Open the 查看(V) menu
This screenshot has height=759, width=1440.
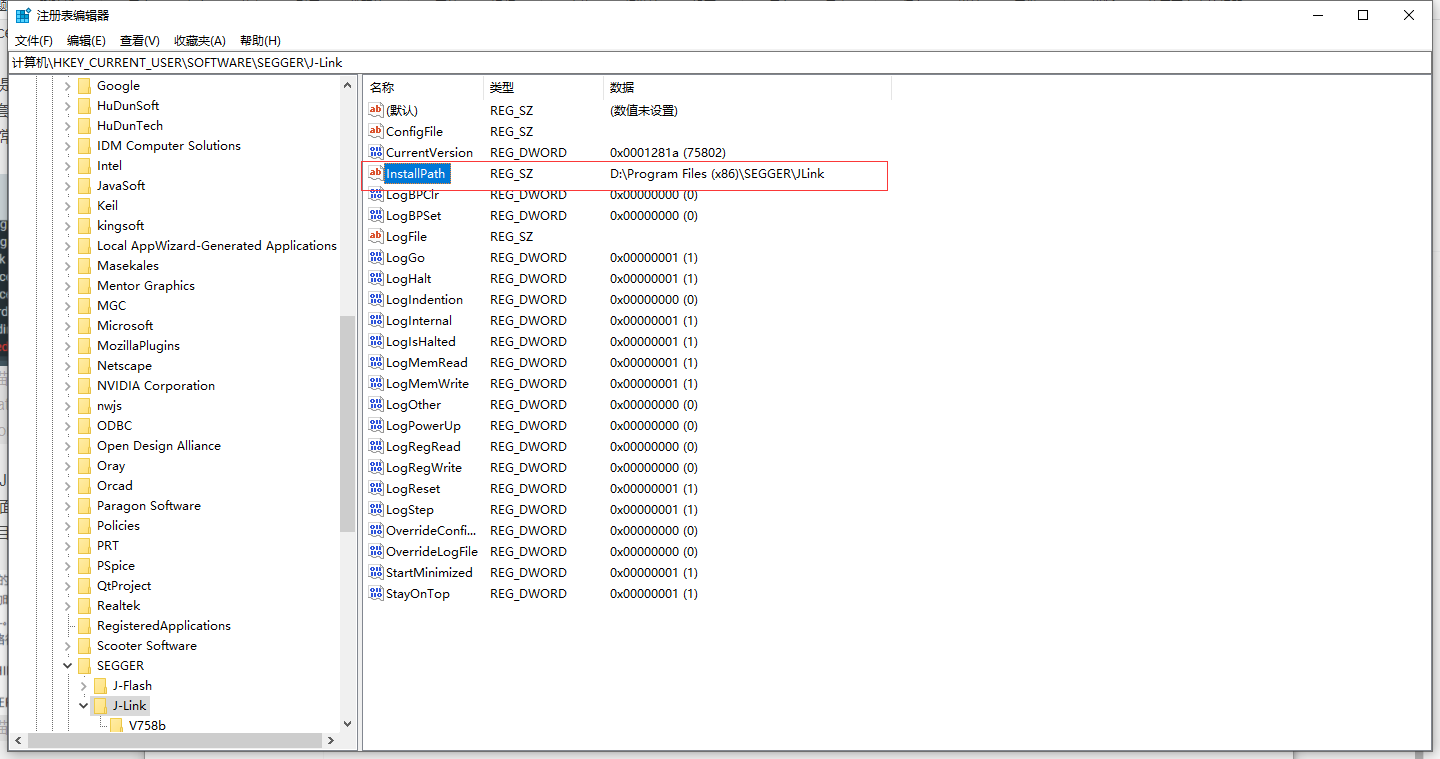[140, 40]
